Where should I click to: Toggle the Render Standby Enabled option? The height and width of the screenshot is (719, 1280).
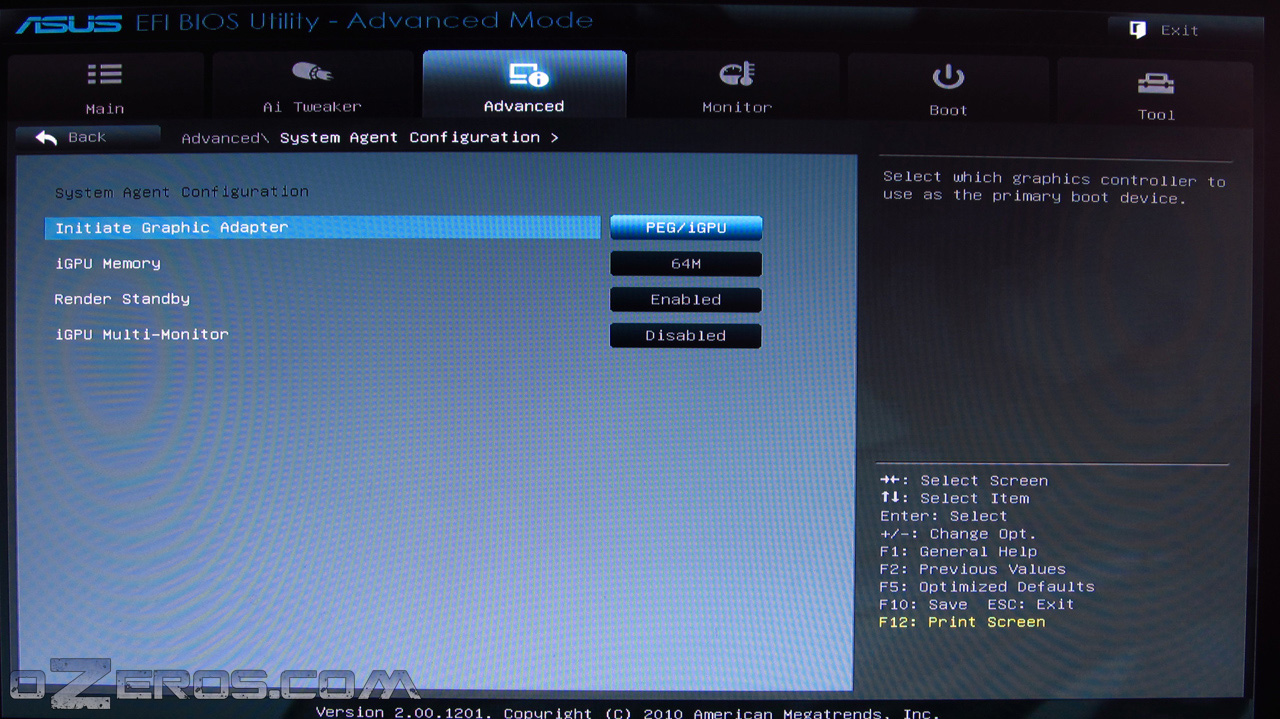click(686, 300)
